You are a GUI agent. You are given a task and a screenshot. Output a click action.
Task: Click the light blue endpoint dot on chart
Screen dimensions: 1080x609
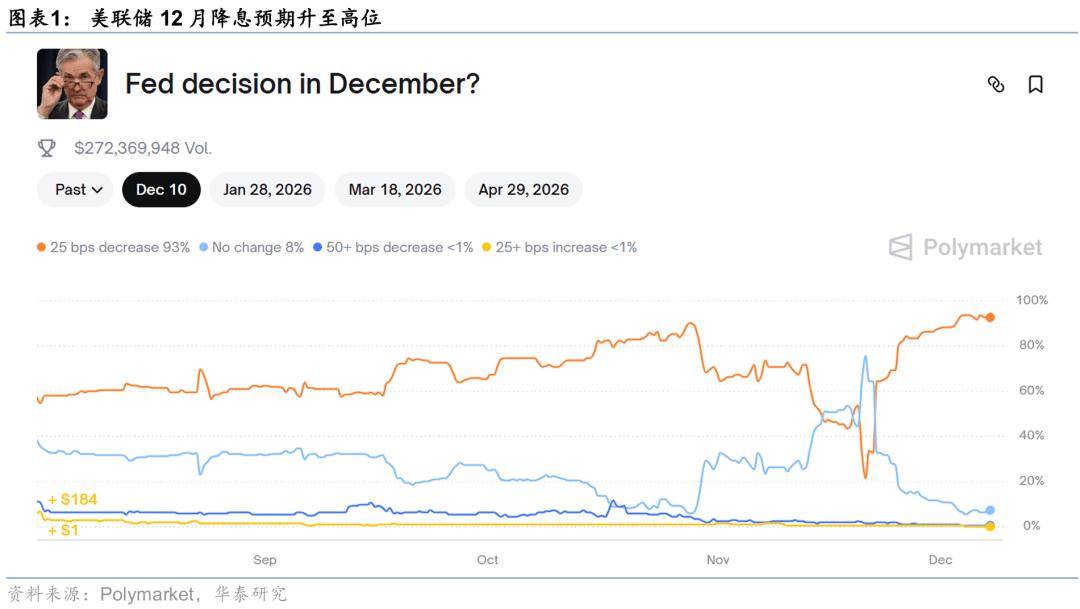point(989,510)
